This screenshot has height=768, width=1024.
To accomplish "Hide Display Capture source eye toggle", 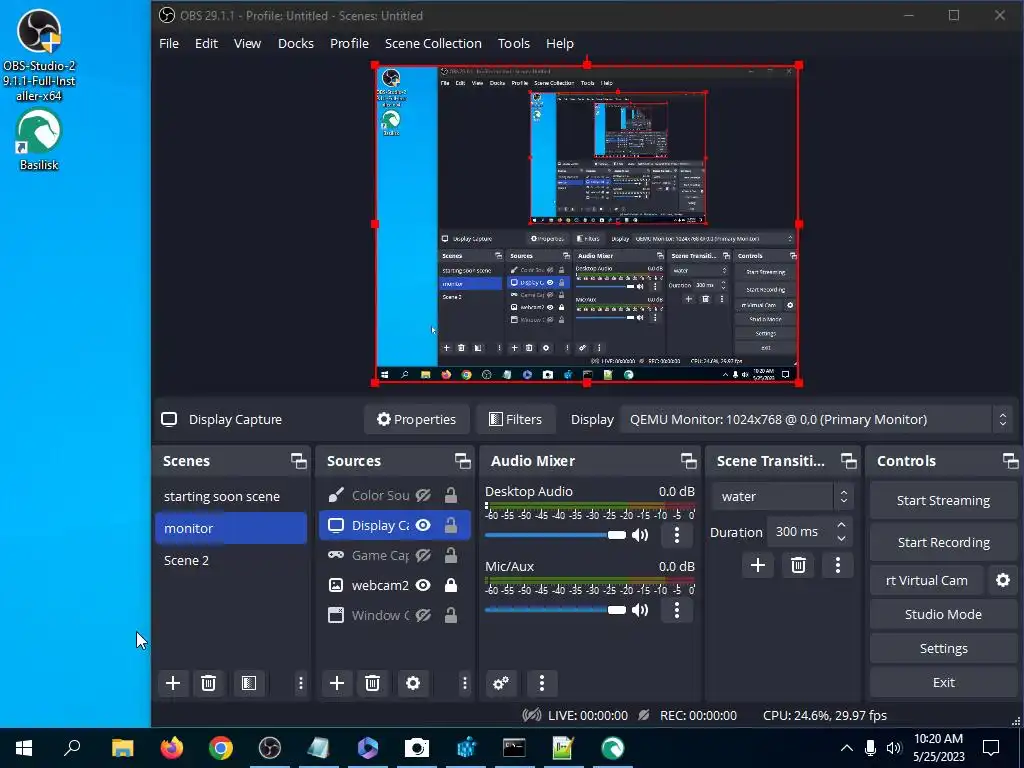I will click(x=423, y=526).
